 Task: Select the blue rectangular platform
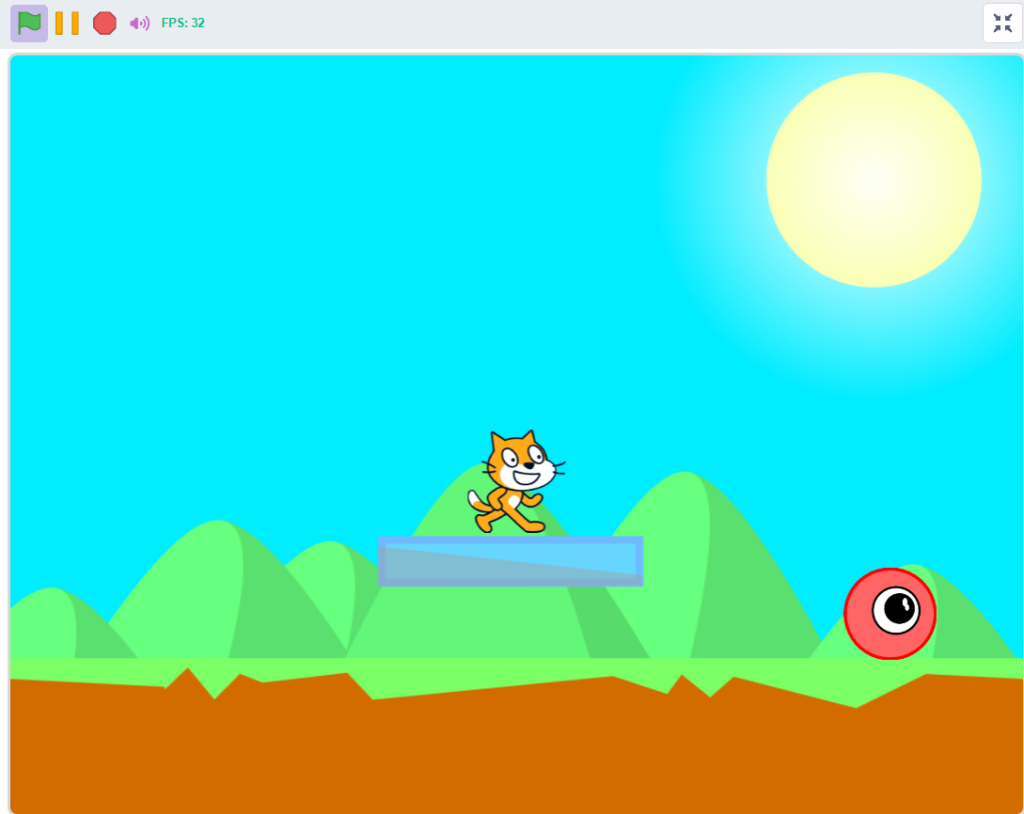tap(510, 561)
